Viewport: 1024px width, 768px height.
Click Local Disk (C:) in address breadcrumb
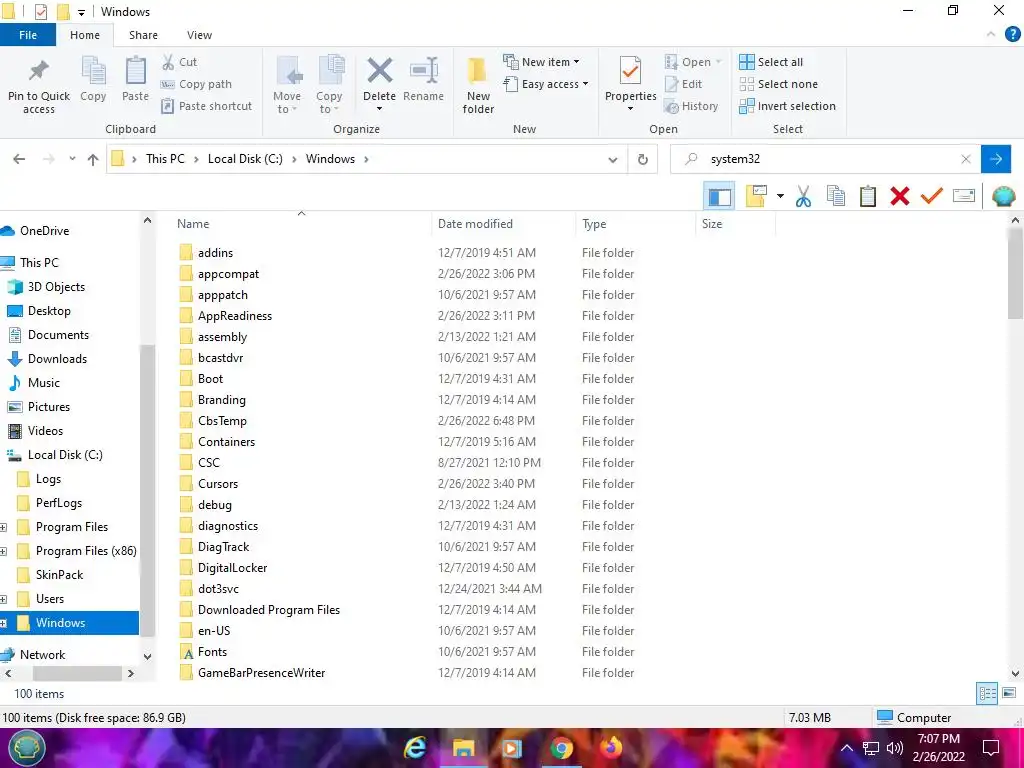click(x=245, y=159)
